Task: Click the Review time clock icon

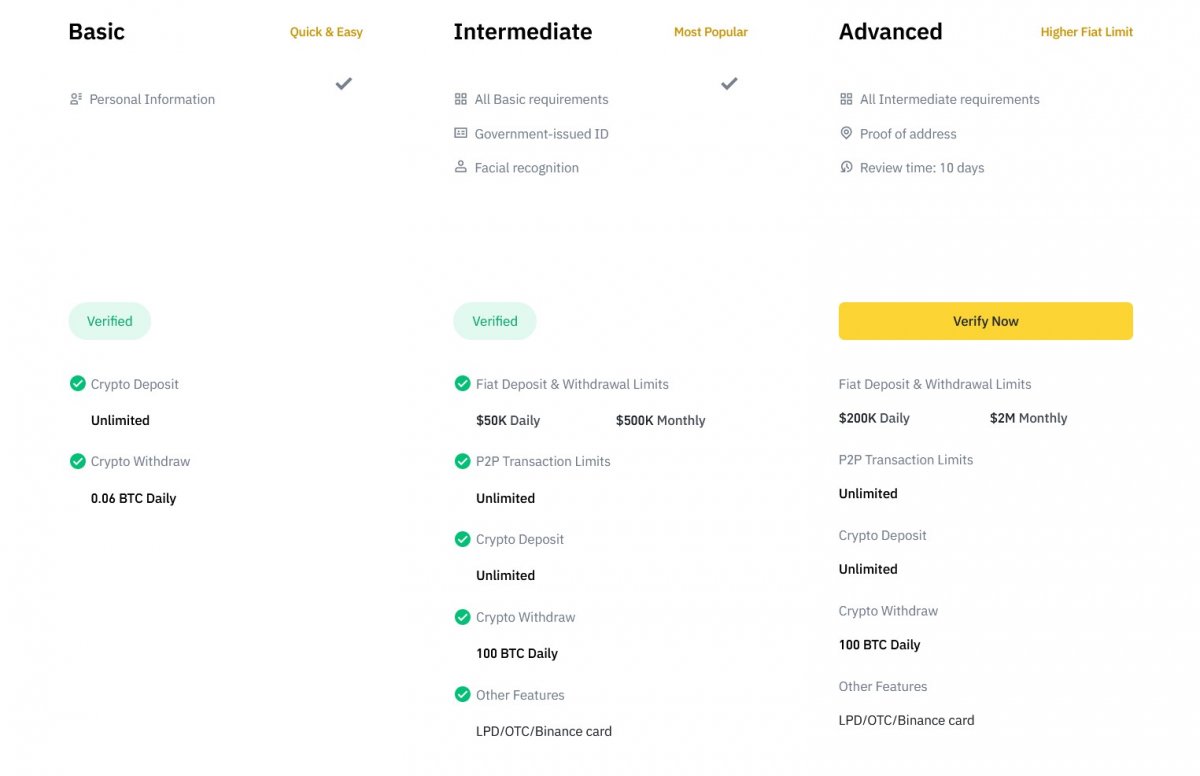Action: click(846, 167)
